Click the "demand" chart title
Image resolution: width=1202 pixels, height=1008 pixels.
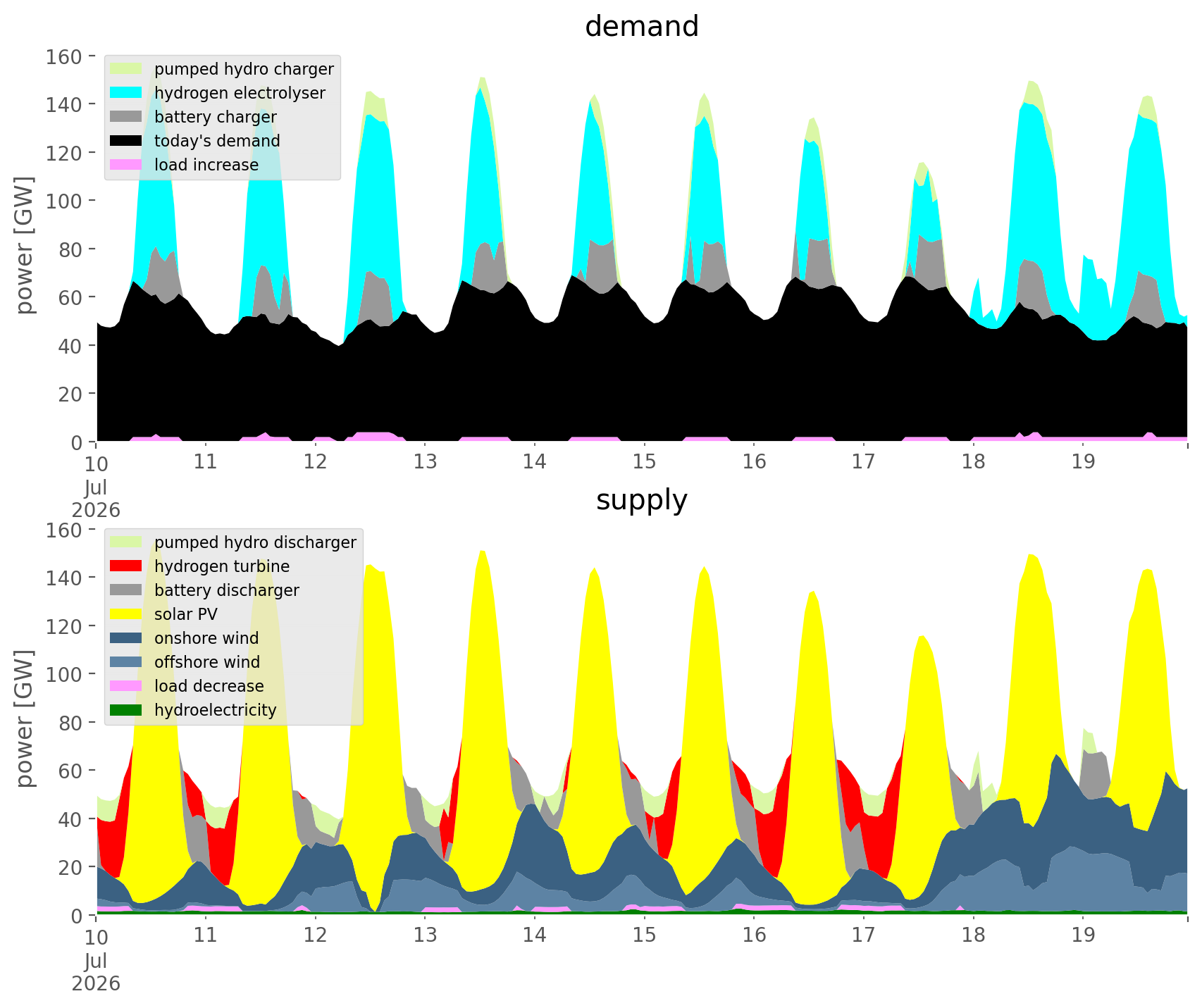pyautogui.click(x=642, y=27)
